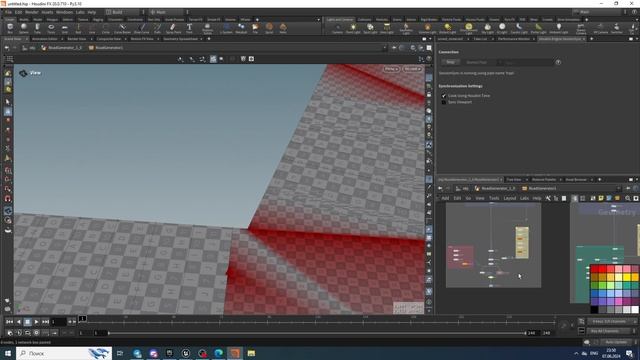Select the Tube shelf tool
Screen dimensions: 640x360
[x=37, y=28]
